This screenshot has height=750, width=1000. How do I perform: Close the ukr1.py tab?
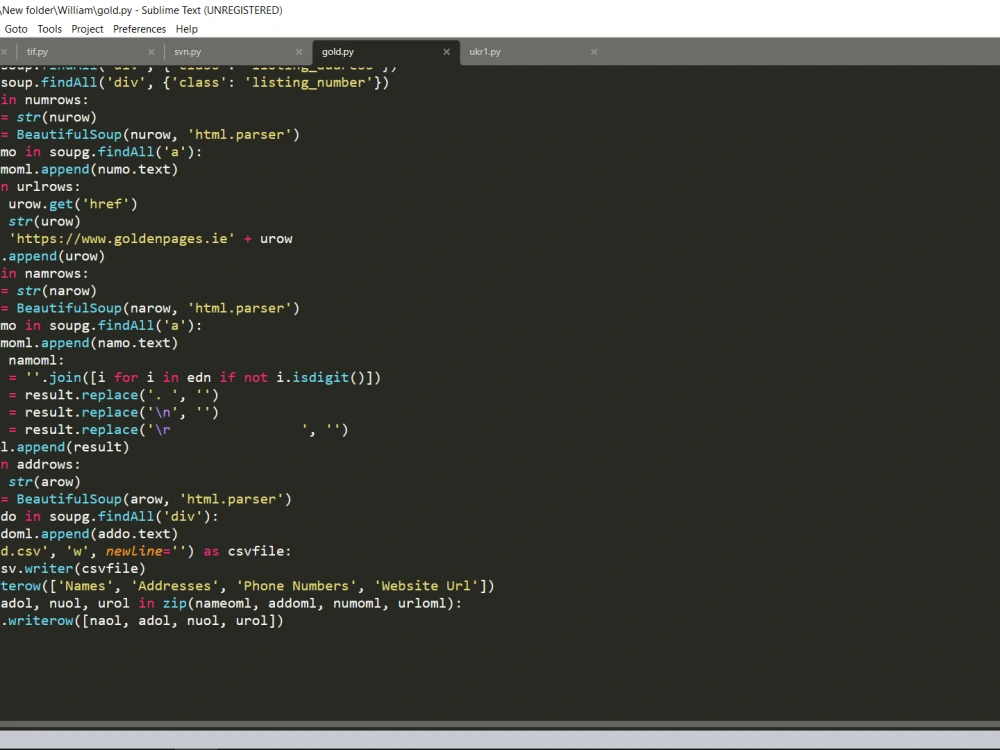(x=594, y=52)
